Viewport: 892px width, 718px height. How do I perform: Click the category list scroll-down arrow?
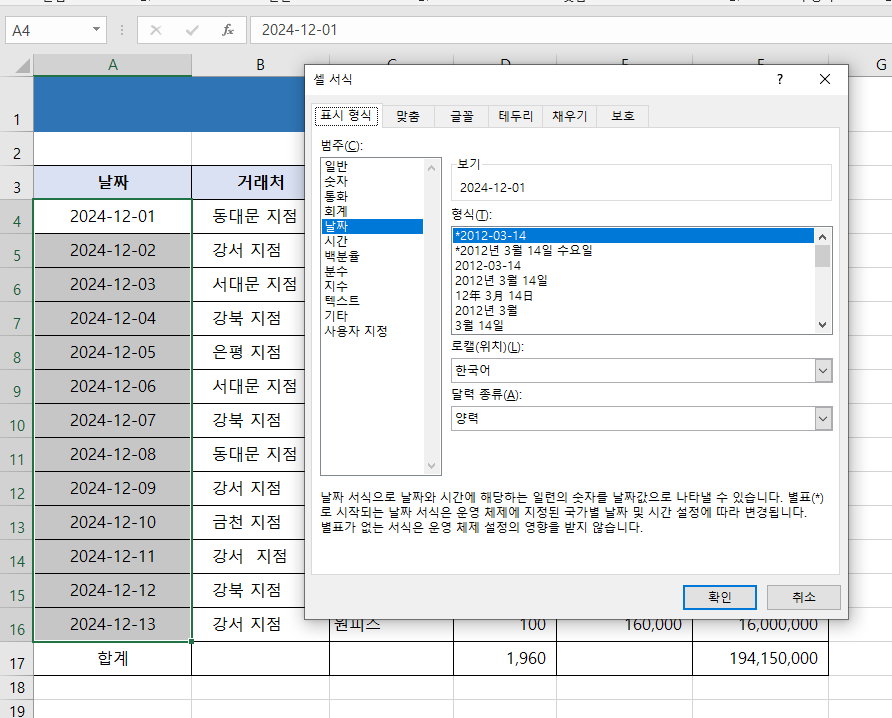[x=431, y=466]
